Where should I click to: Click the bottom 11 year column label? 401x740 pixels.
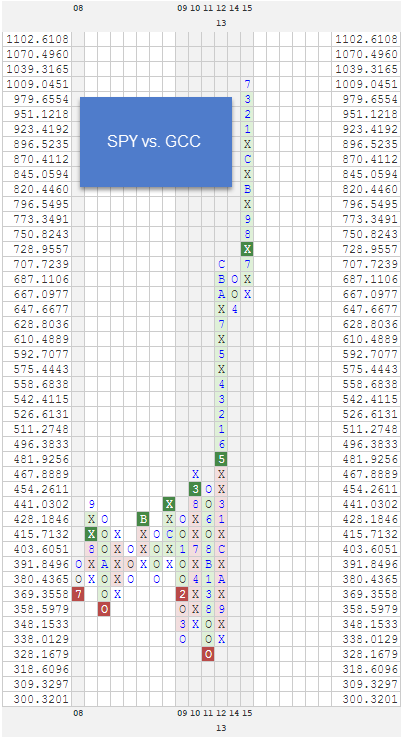[208, 713]
